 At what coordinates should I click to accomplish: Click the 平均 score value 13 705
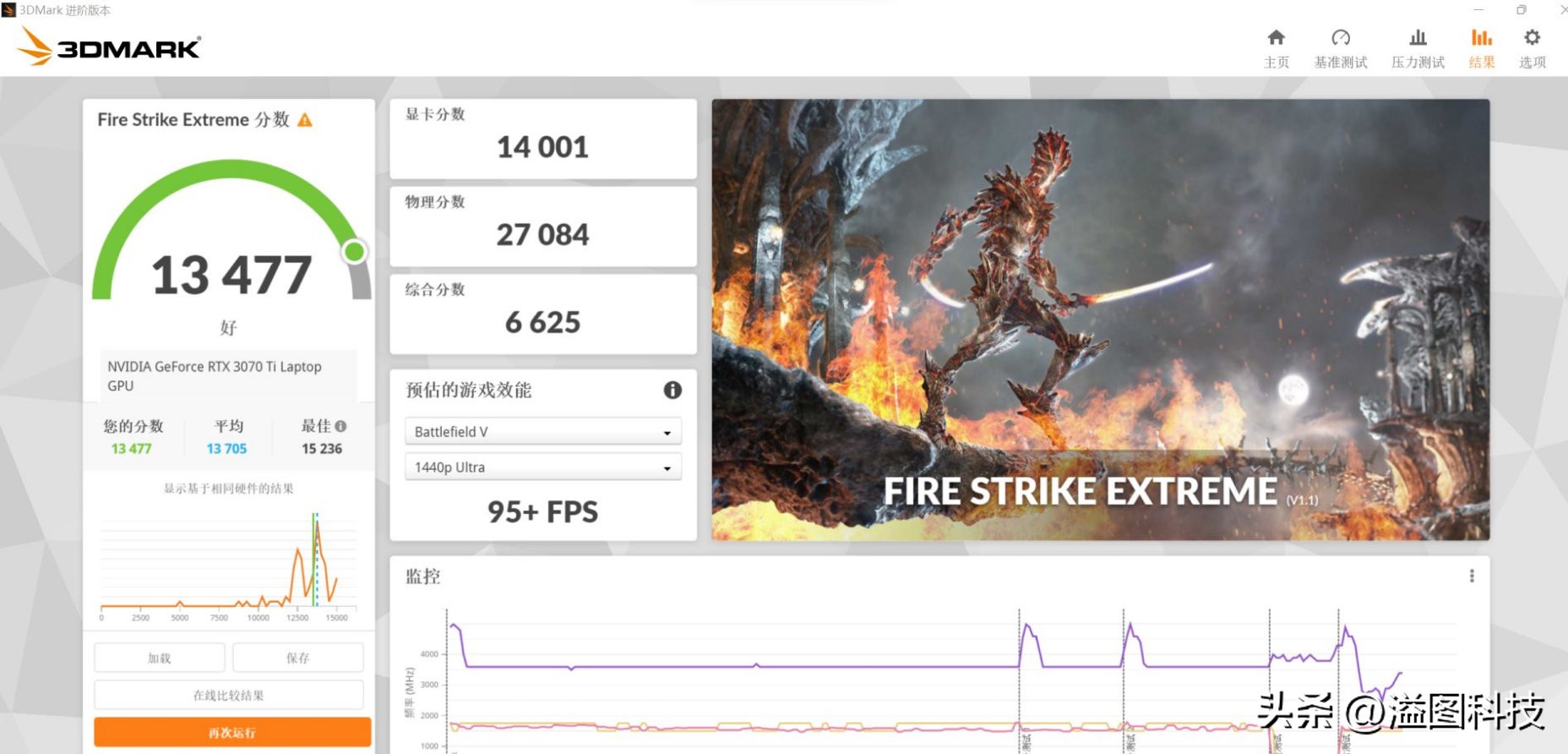coord(226,449)
